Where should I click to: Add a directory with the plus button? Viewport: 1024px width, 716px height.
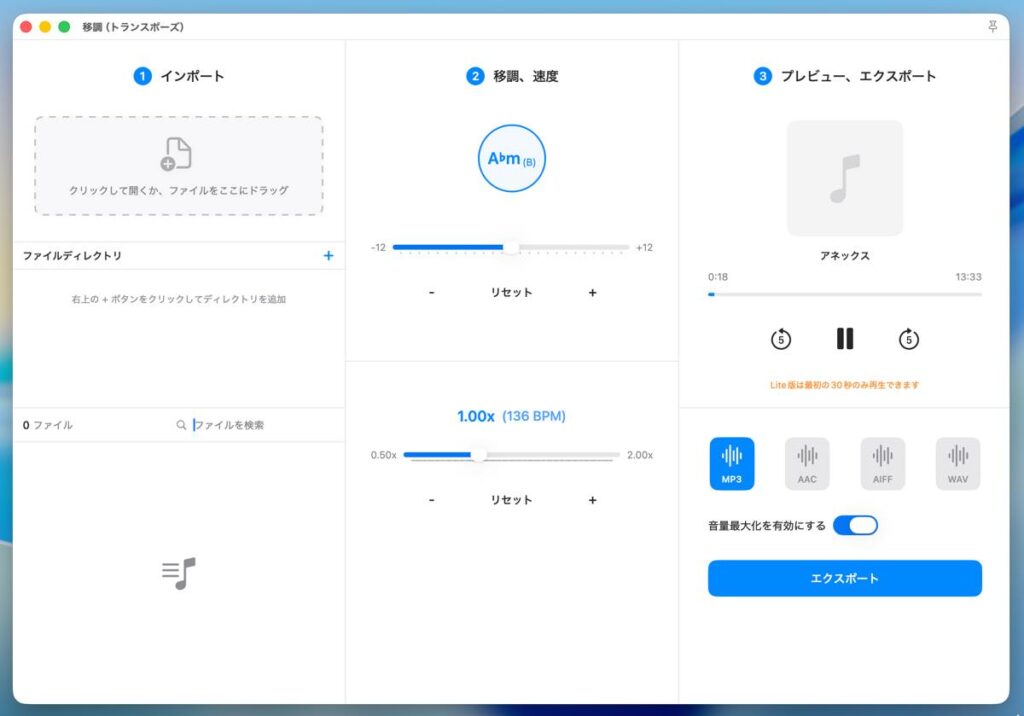tap(328, 256)
